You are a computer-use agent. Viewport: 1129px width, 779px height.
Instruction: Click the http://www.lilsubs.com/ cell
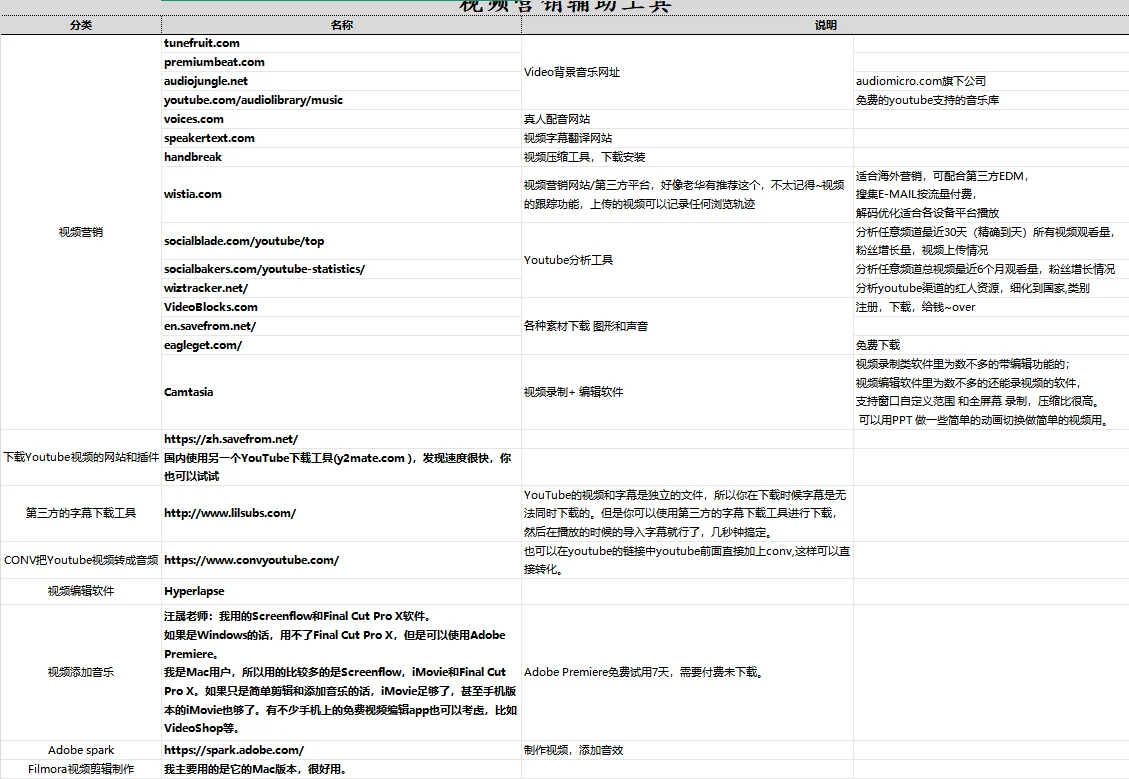tap(341, 513)
